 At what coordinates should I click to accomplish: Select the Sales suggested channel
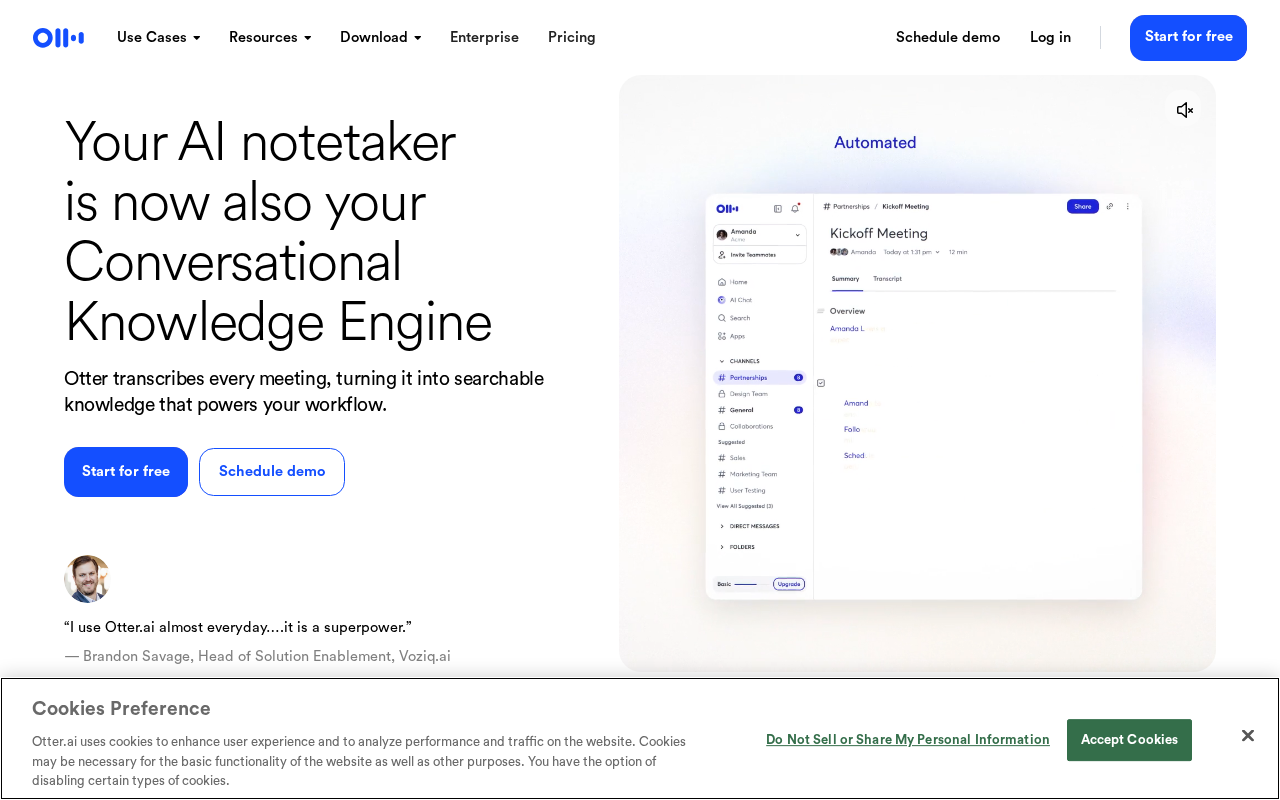coord(732,458)
